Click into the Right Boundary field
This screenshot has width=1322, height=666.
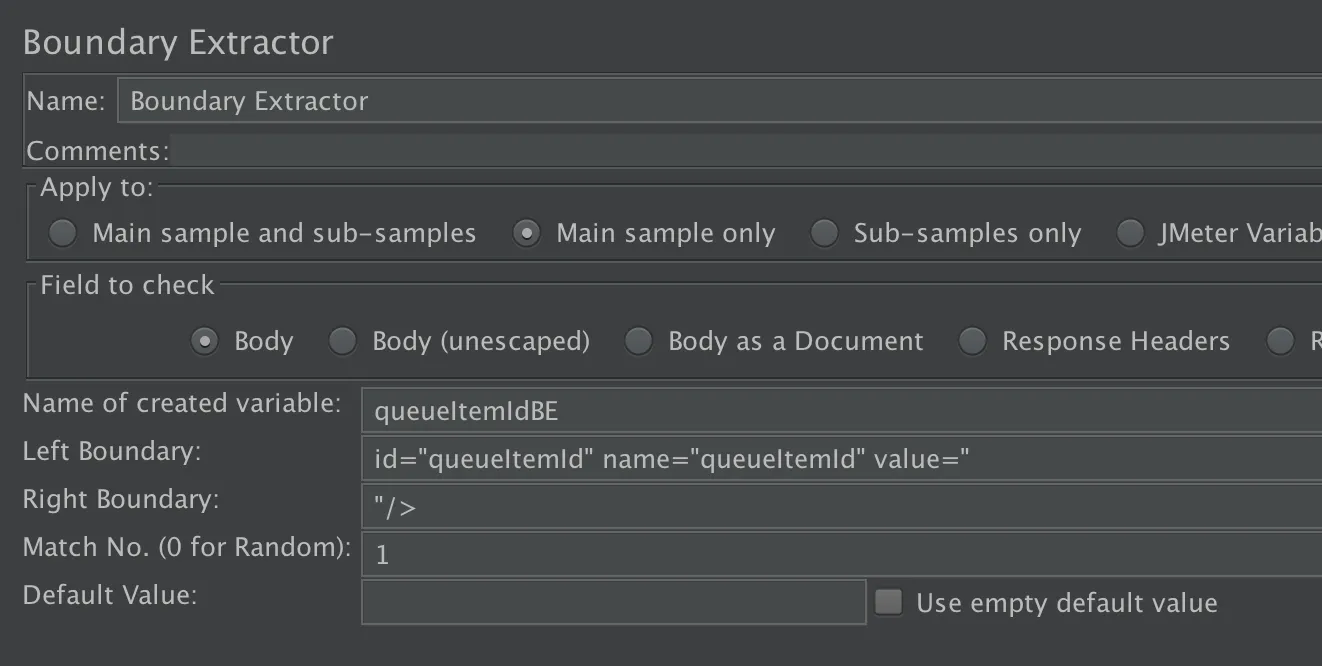point(840,507)
